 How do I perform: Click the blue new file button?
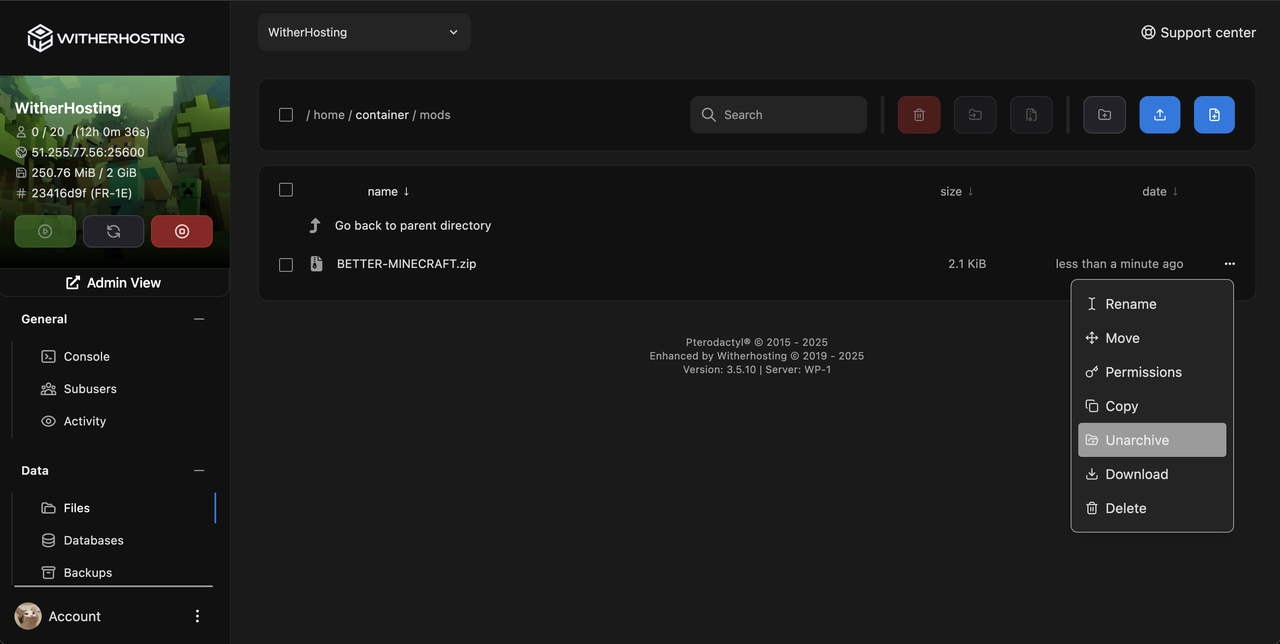(x=1214, y=115)
